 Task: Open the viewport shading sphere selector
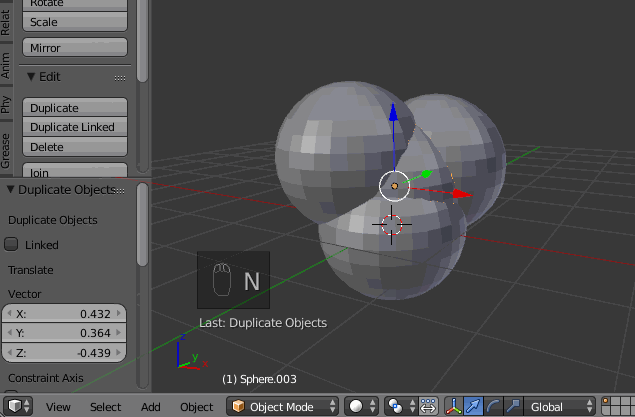[x=361, y=406]
